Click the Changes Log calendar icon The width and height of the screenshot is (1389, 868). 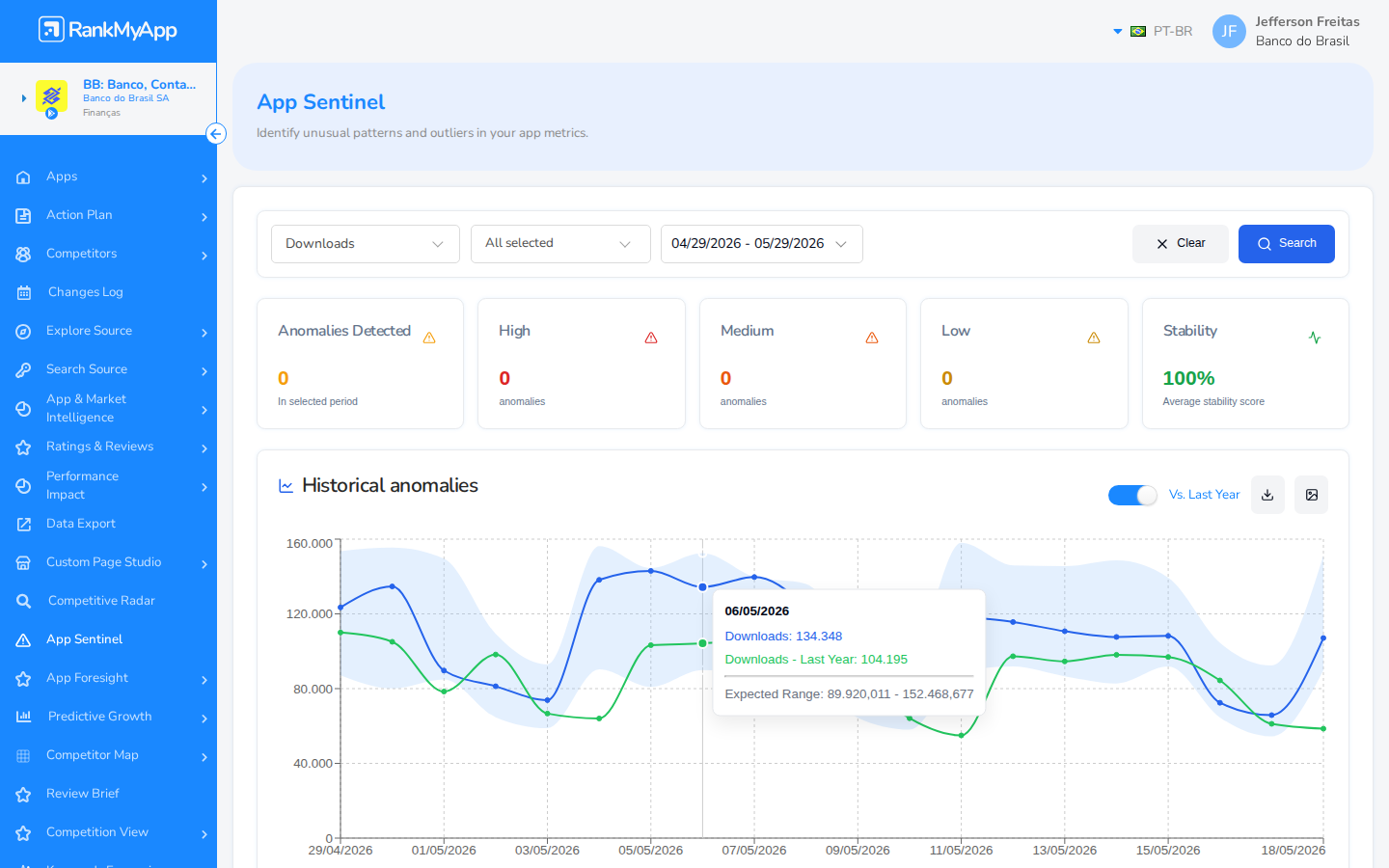click(x=23, y=293)
